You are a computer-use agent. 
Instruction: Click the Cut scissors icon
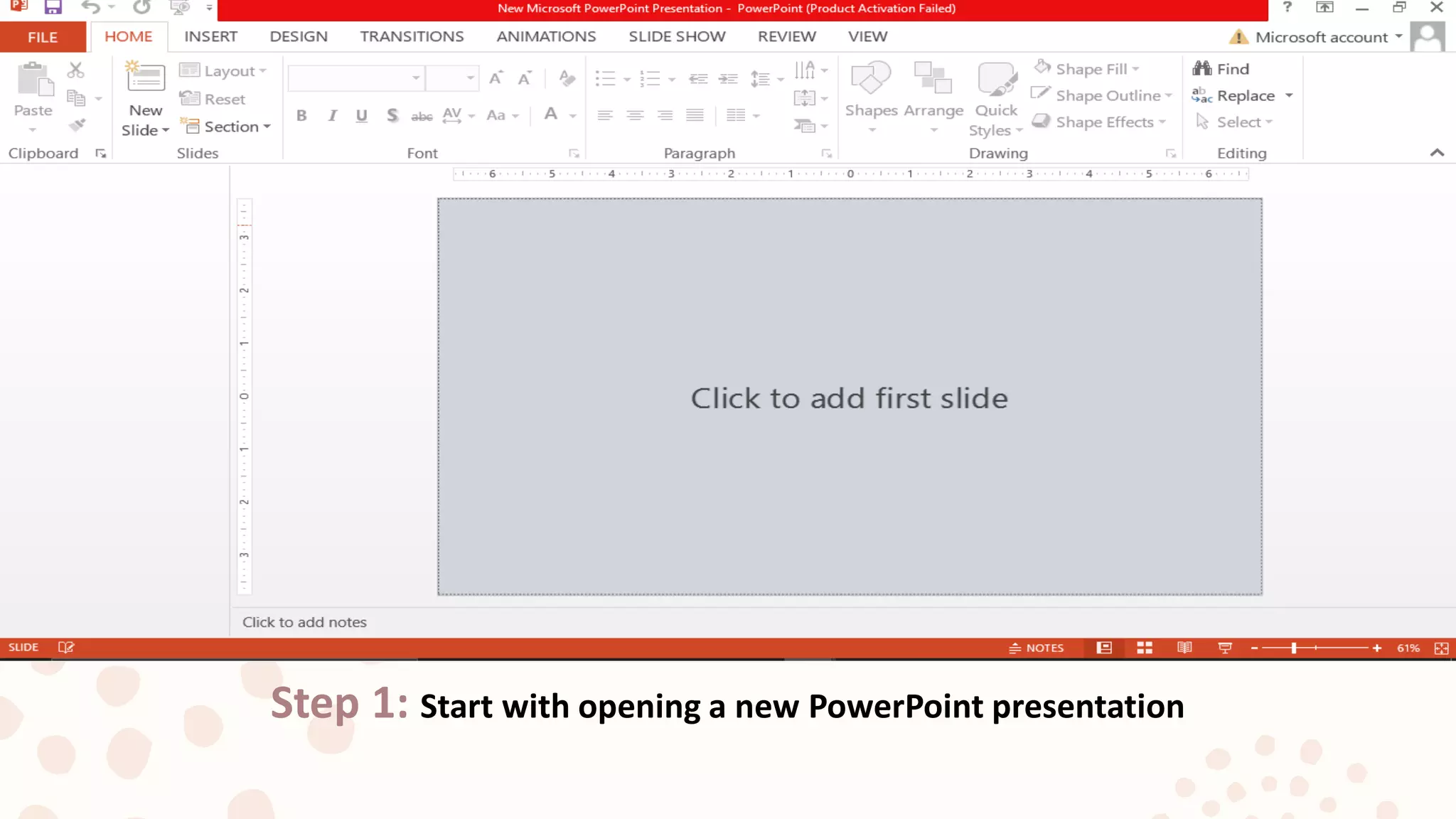75,70
